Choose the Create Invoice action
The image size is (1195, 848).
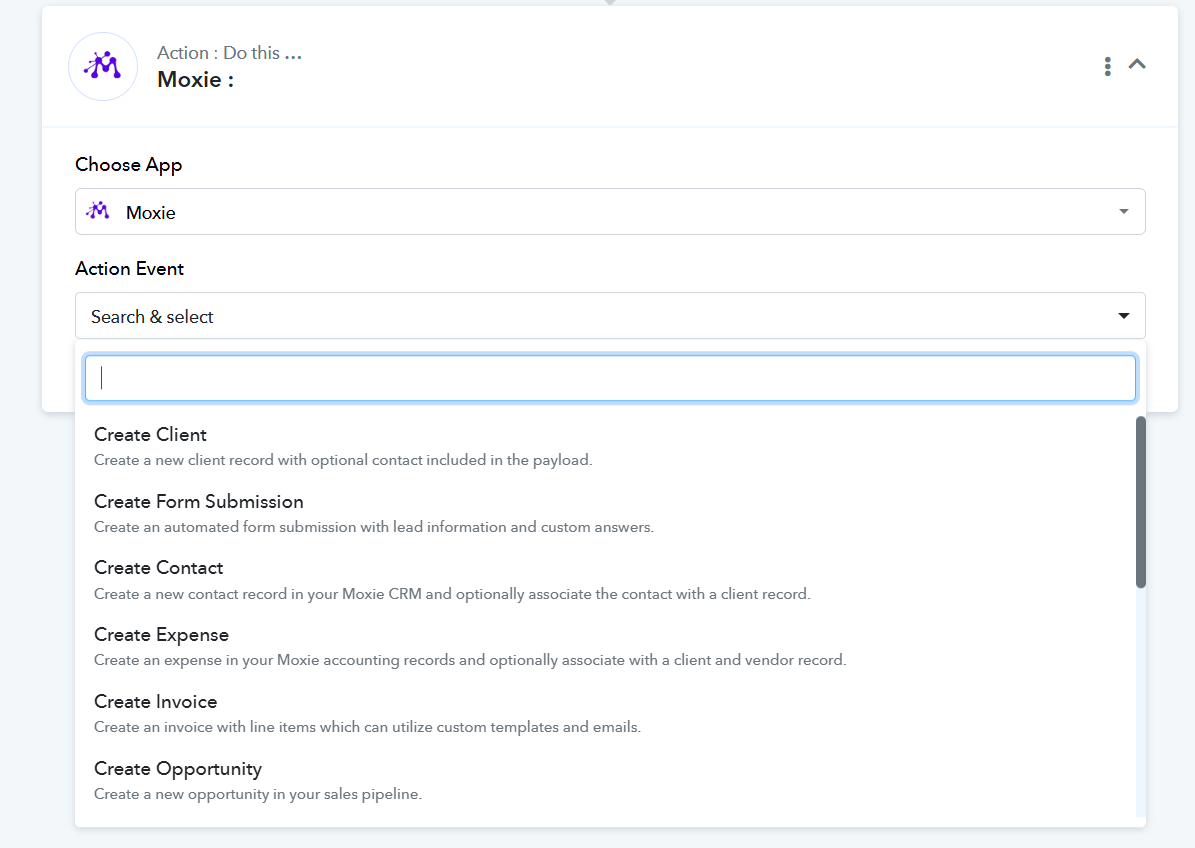[155, 701]
